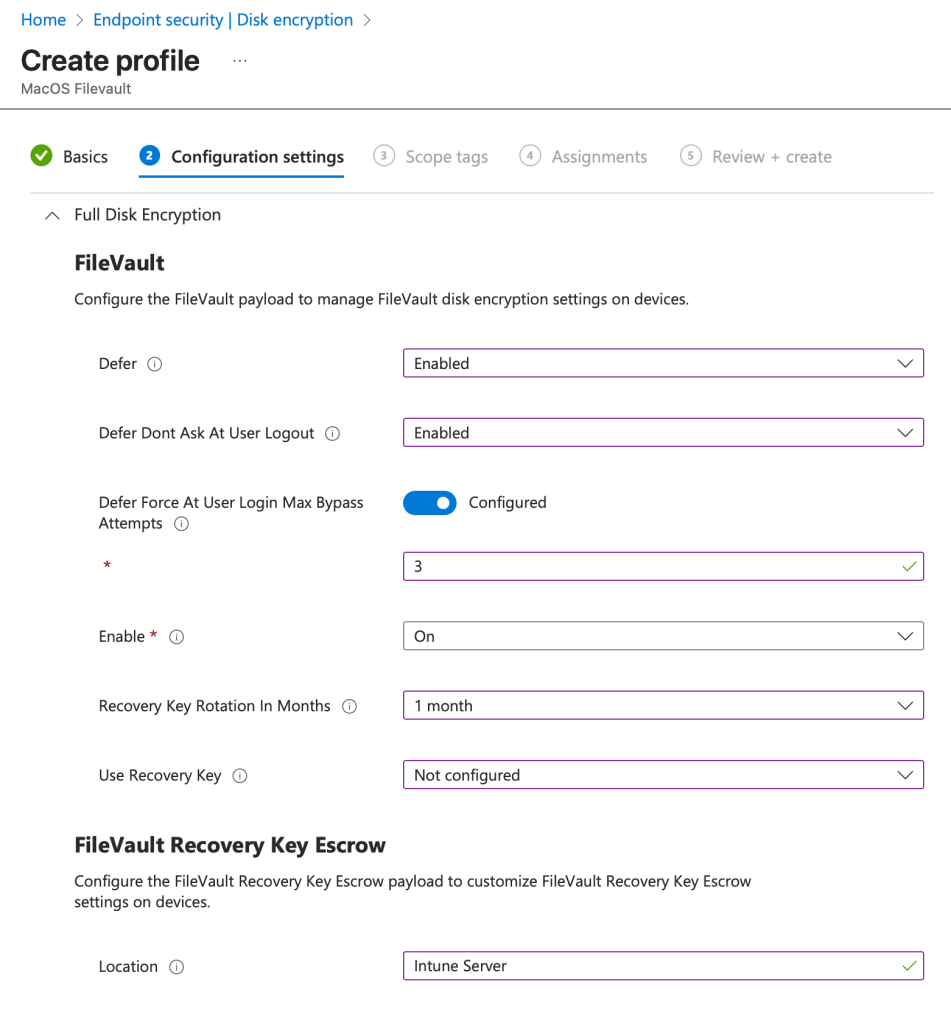Click the info icon next to Location
951x1023 pixels.
[x=177, y=967]
